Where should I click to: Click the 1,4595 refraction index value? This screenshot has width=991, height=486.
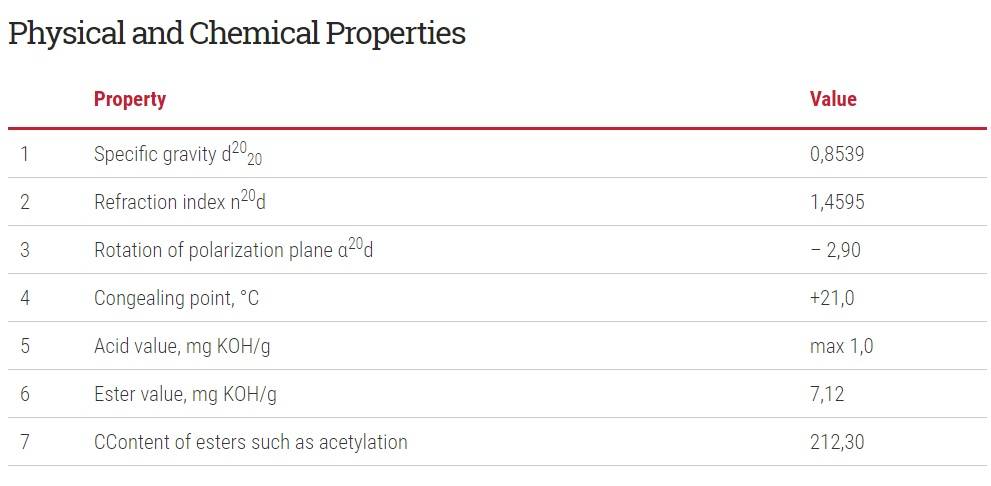[x=837, y=202]
